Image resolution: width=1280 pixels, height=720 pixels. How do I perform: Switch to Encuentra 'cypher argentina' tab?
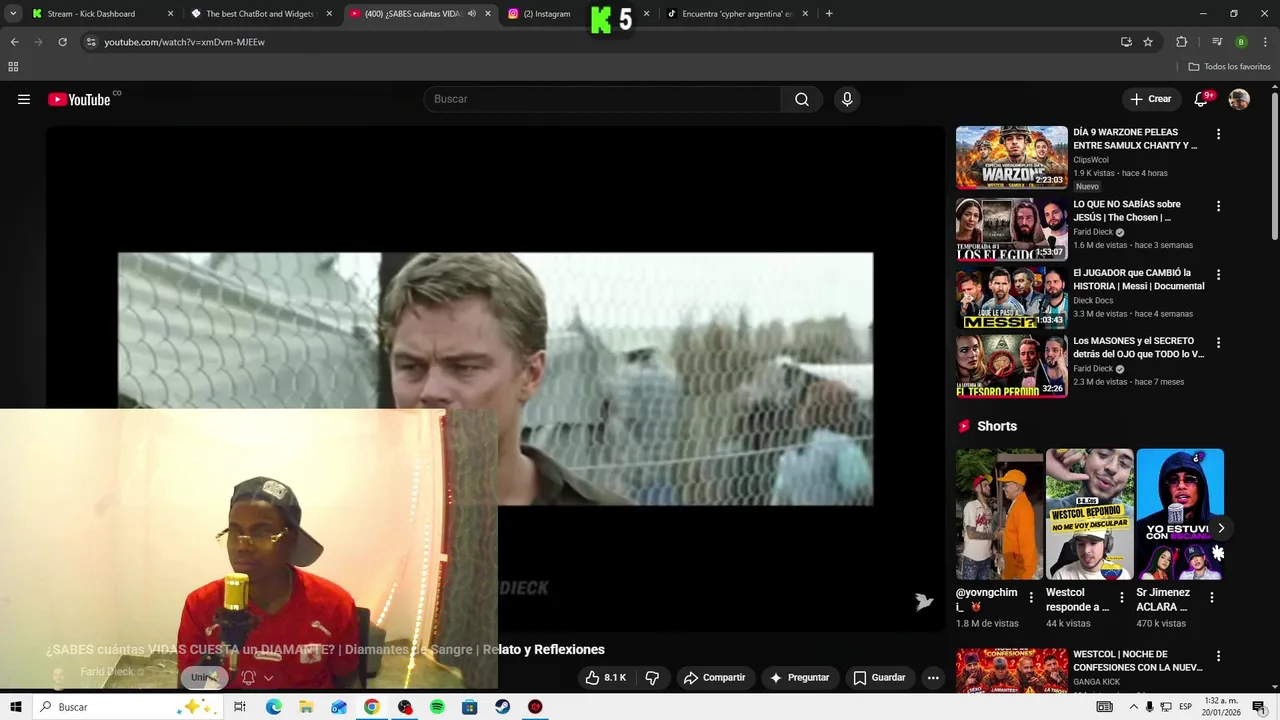(737, 14)
